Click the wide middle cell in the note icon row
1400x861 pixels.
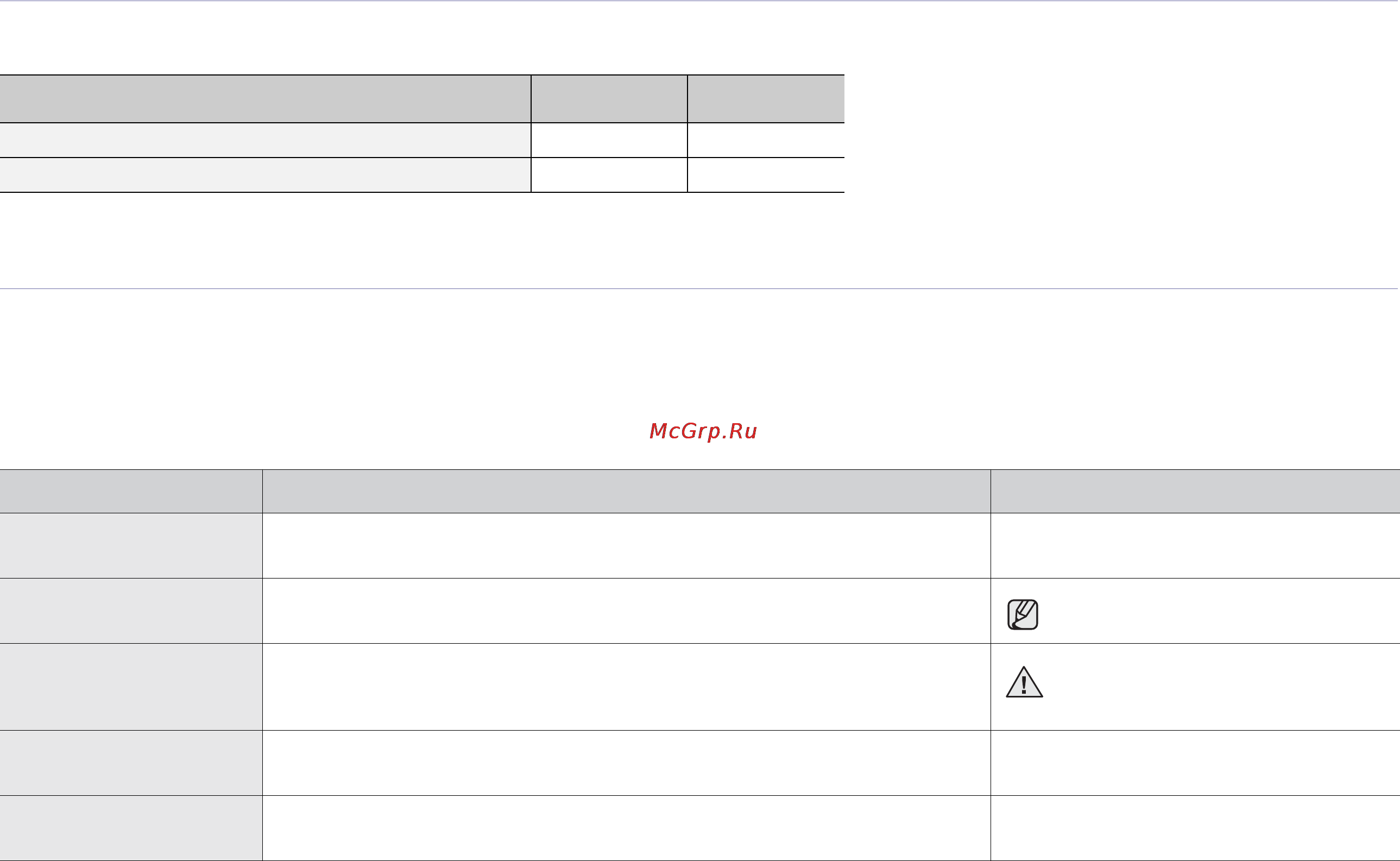[x=626, y=611]
